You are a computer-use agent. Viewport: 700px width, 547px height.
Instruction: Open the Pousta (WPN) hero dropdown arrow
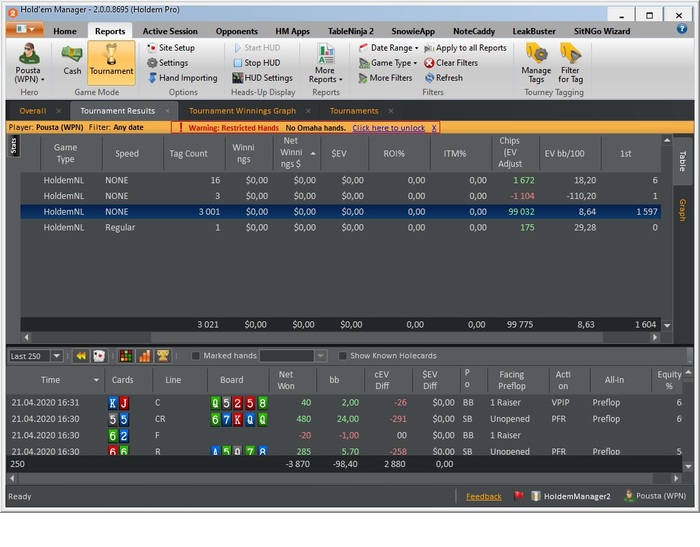(43, 79)
